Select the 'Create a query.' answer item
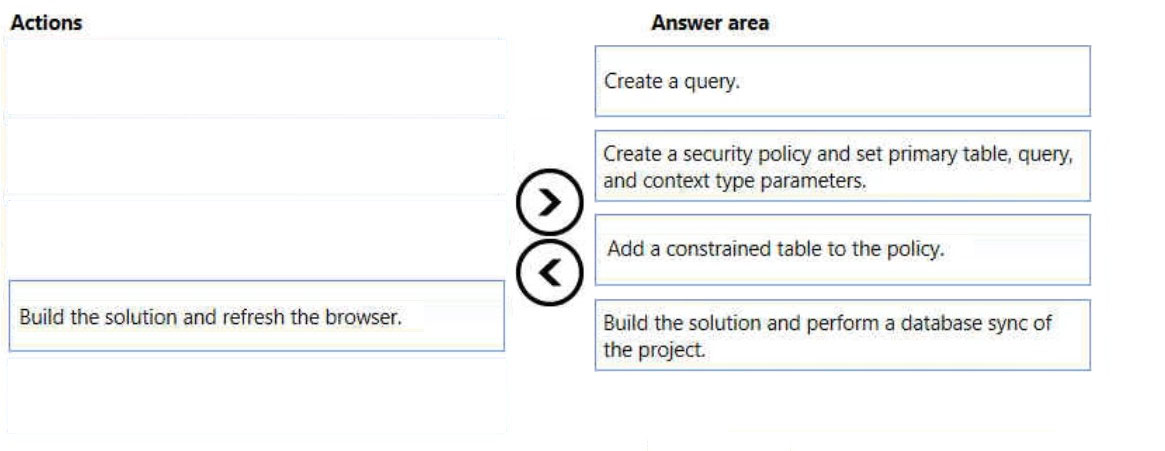This screenshot has height=451, width=1165. point(843,81)
